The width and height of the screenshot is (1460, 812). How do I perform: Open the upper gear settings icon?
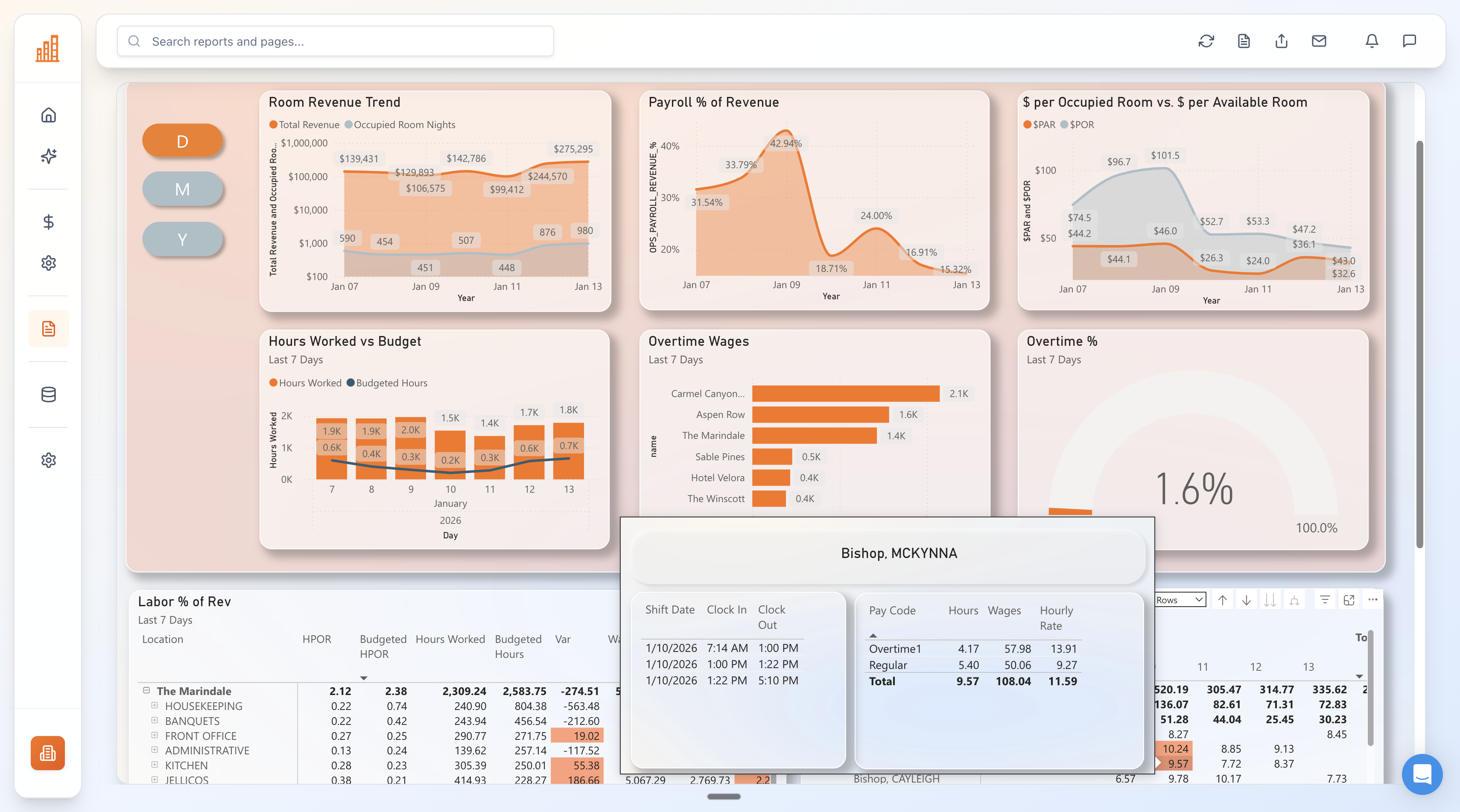point(49,263)
